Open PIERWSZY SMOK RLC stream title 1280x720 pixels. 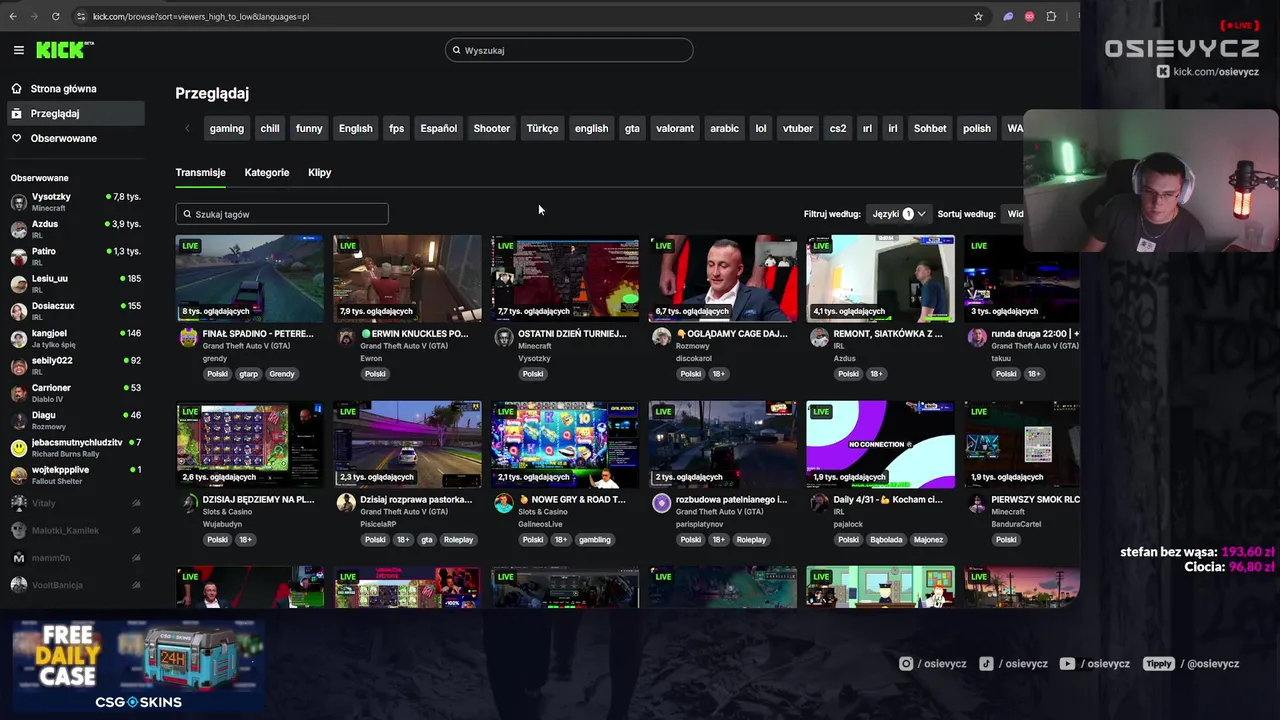1035,499
